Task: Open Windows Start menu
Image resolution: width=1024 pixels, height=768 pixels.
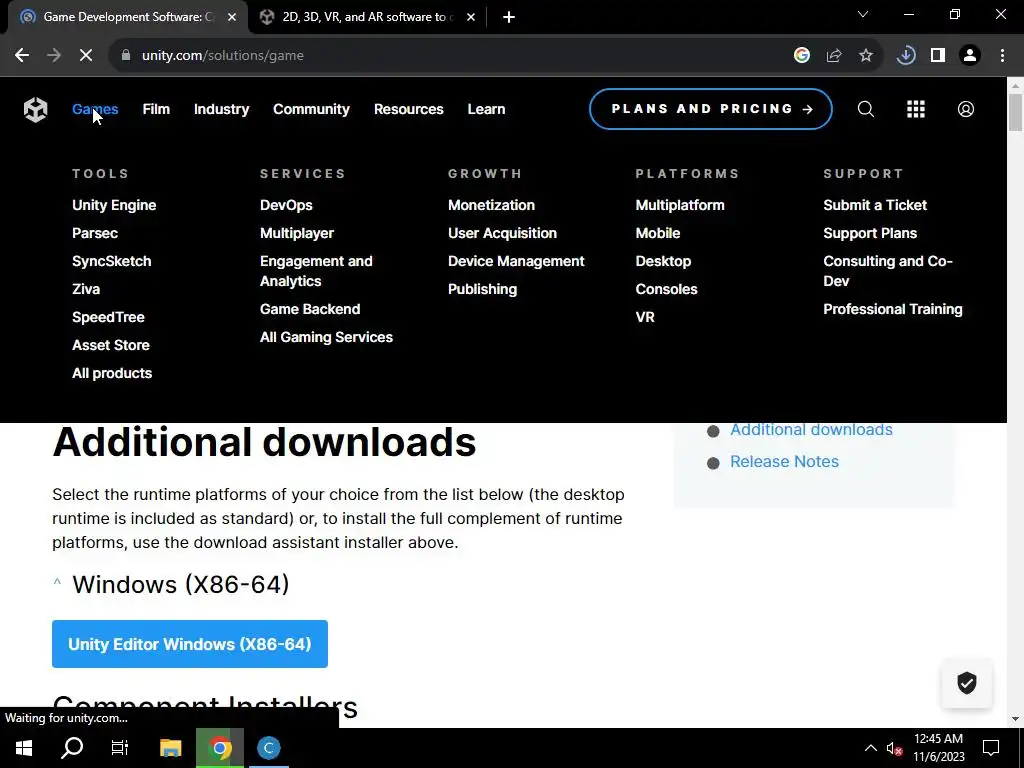Action: [x=24, y=748]
